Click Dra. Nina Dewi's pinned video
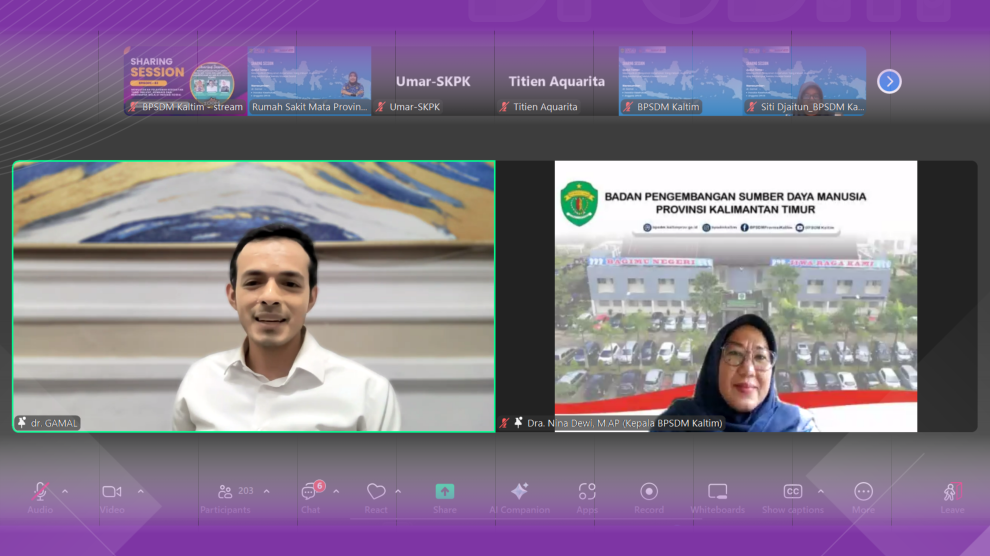The width and height of the screenshot is (990, 556). pyautogui.click(x=736, y=297)
